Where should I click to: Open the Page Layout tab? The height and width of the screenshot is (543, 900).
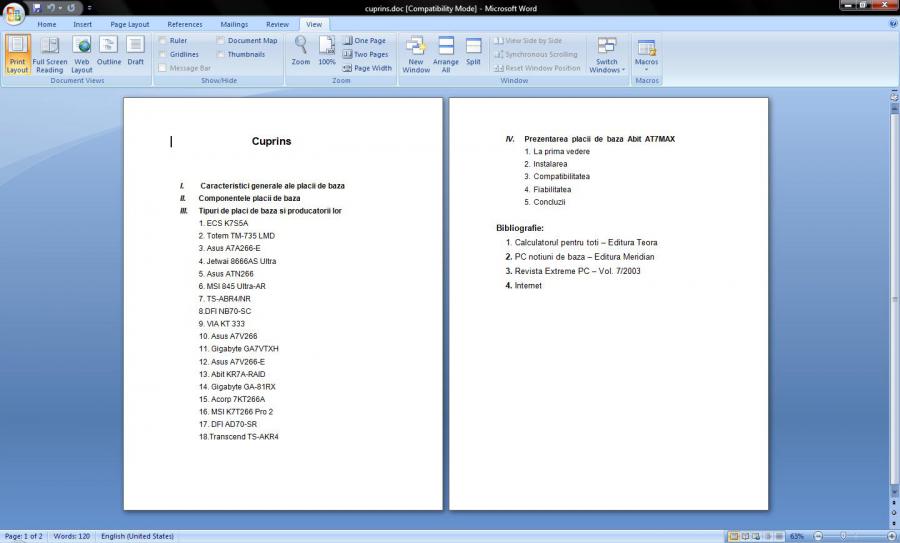click(130, 24)
